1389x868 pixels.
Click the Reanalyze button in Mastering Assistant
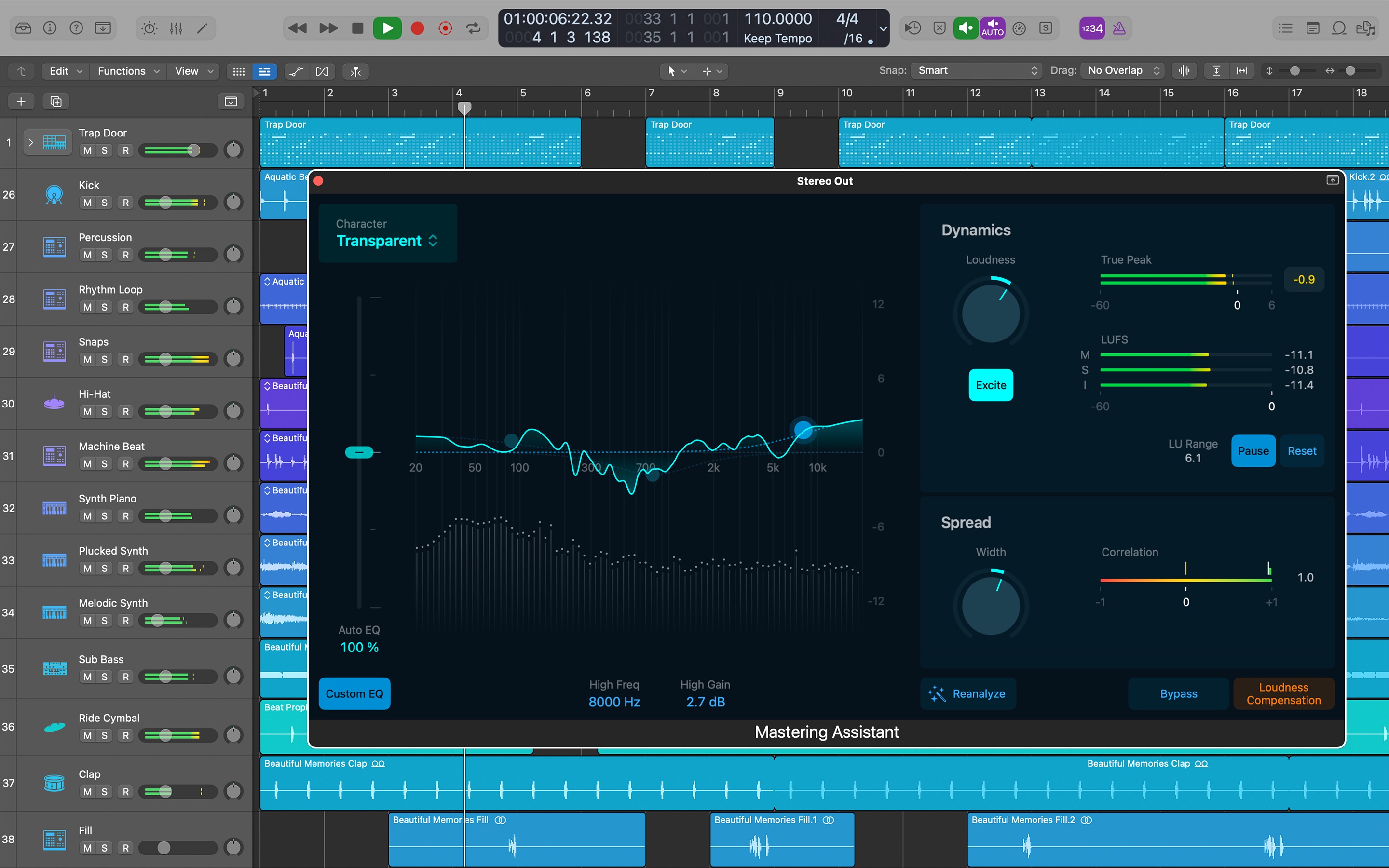coord(967,694)
